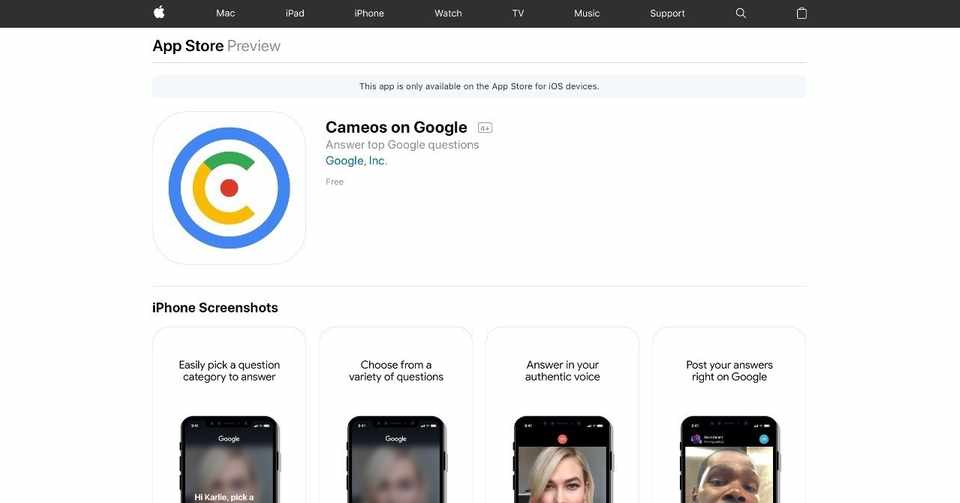Click the Free price label

pos(334,182)
